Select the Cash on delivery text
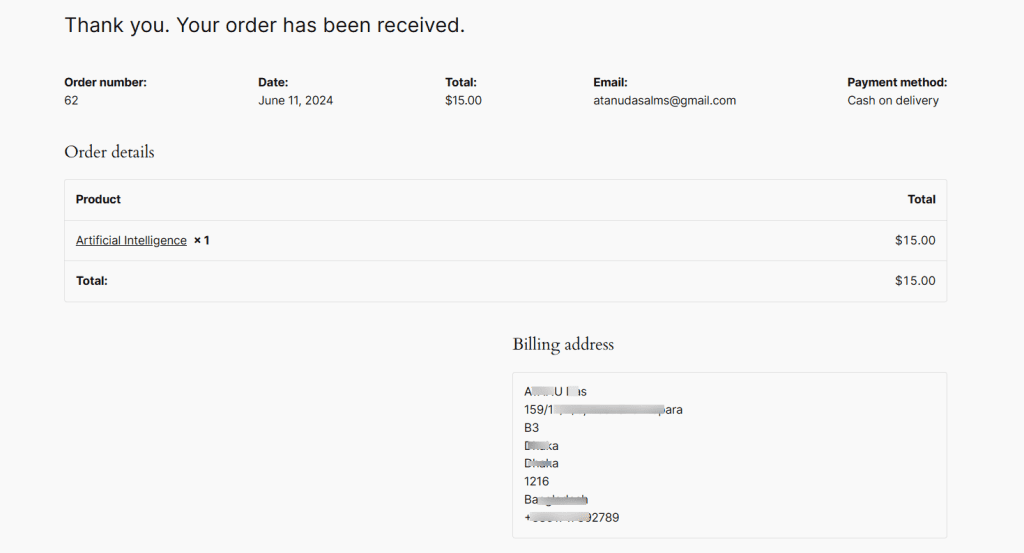The height and width of the screenshot is (553, 1024). coord(892,101)
